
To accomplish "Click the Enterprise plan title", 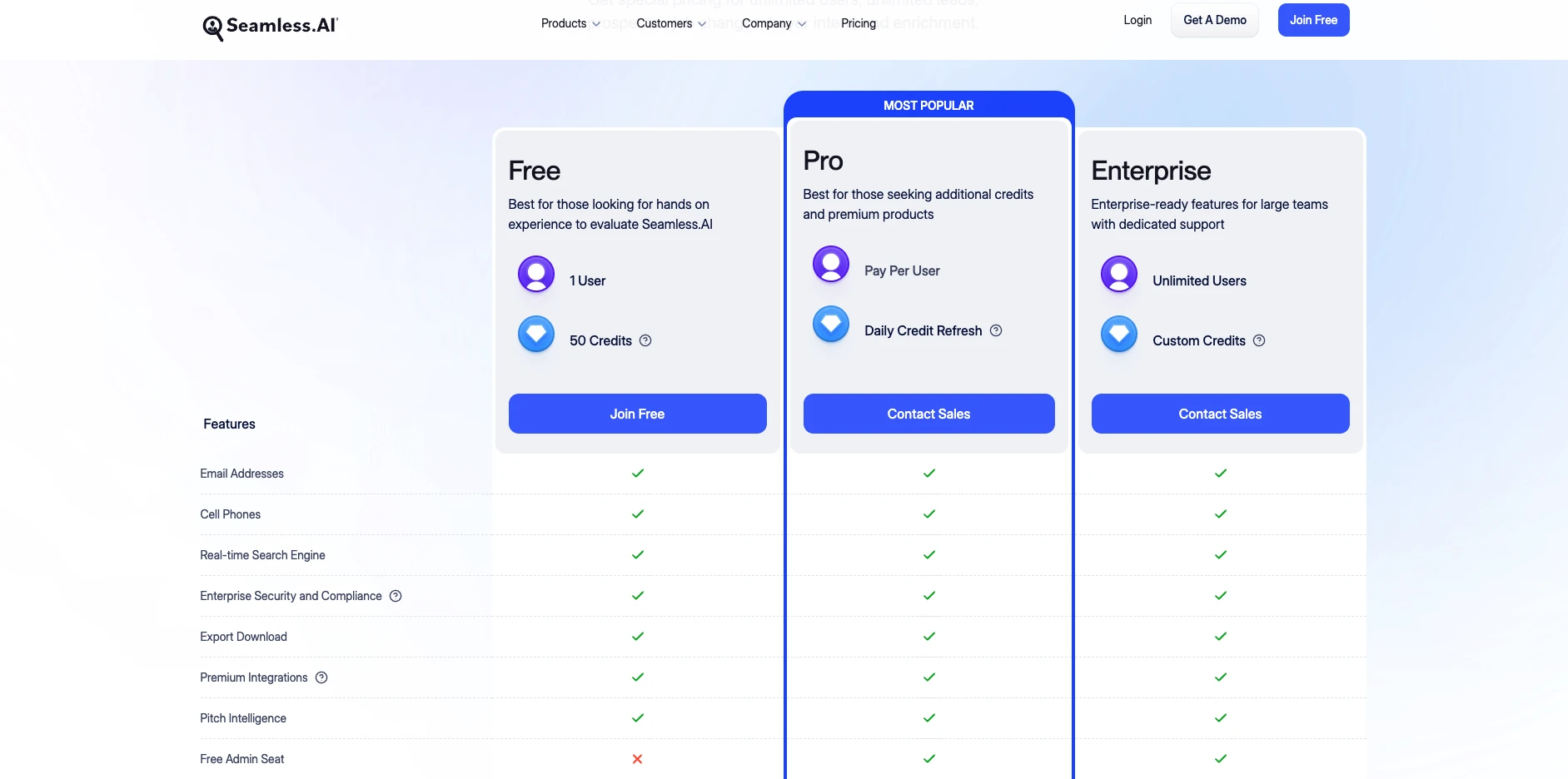I will tap(1152, 171).
